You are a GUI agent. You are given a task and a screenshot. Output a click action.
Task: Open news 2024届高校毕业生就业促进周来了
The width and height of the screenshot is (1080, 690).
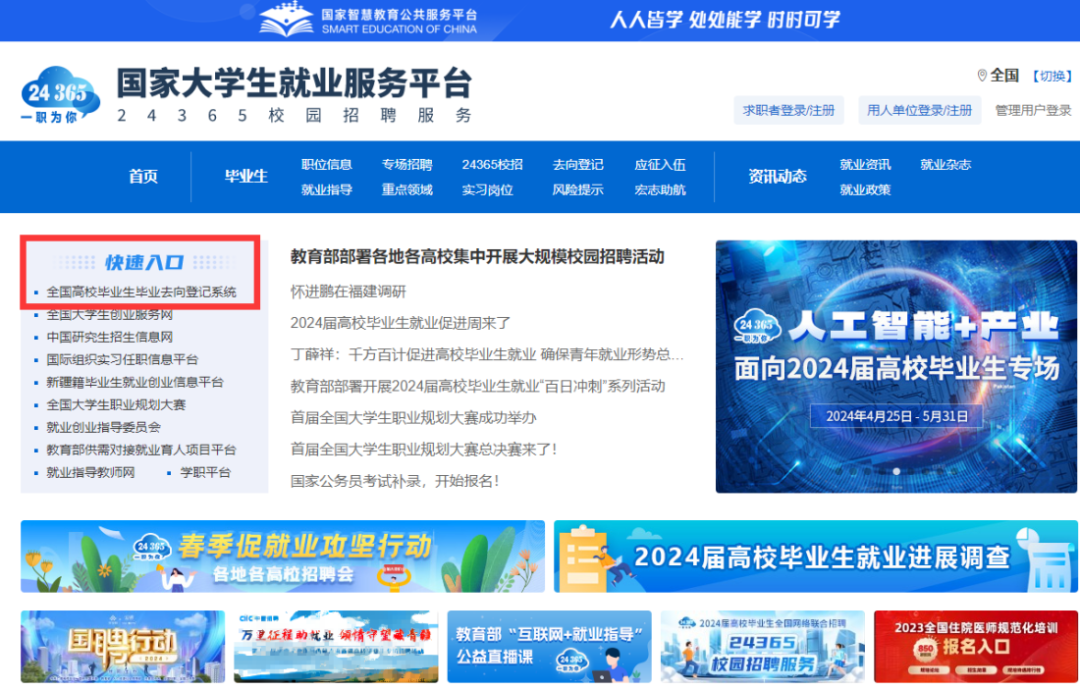[400, 323]
